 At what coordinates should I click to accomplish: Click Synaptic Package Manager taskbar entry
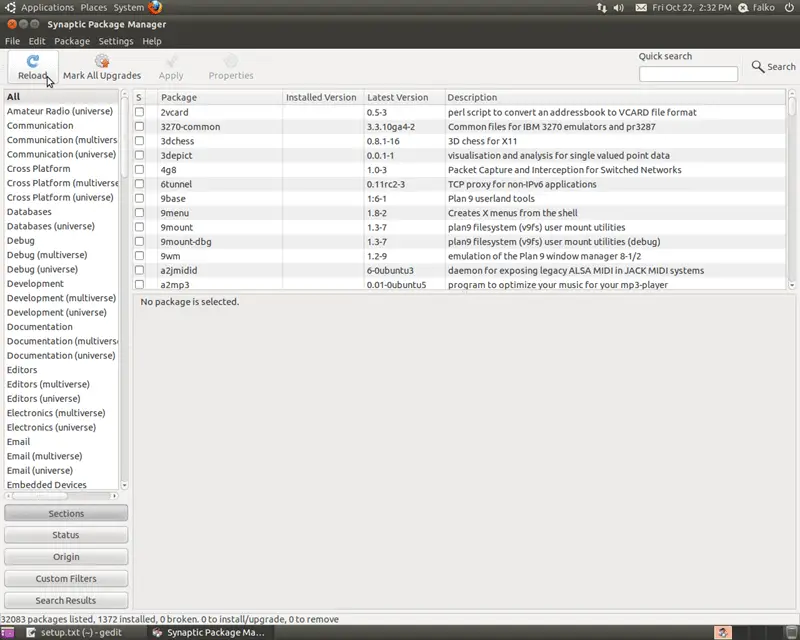tap(210, 632)
